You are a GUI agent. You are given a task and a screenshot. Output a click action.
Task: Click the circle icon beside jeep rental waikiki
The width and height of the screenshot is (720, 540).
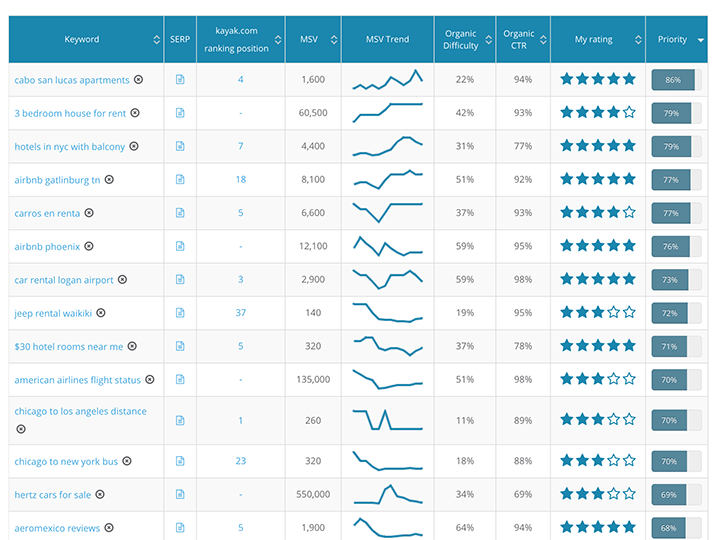[101, 313]
